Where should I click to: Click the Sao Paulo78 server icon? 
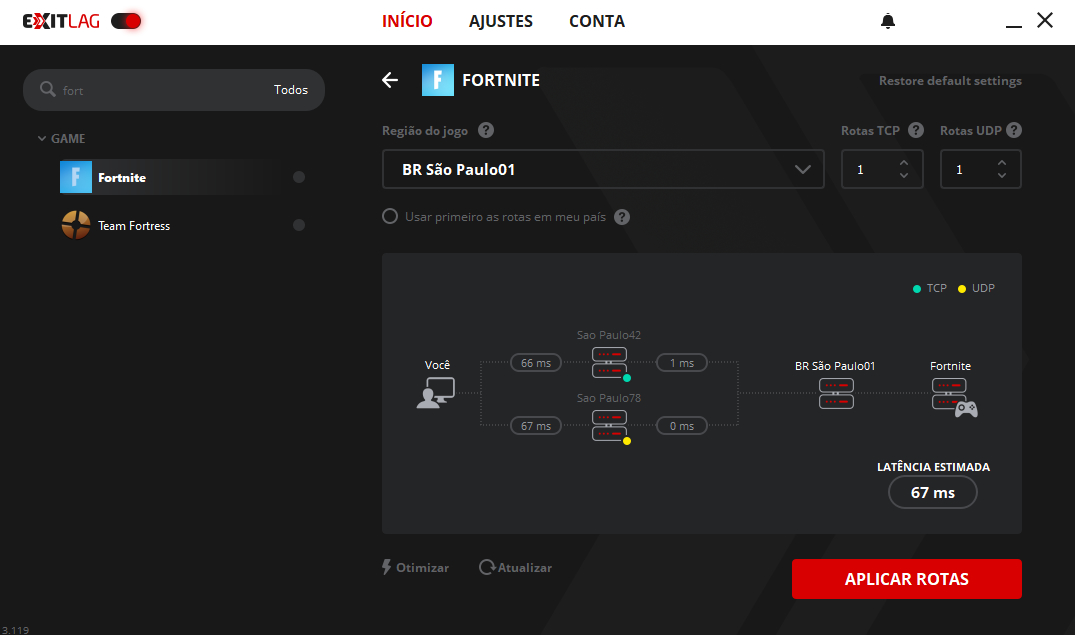609,425
